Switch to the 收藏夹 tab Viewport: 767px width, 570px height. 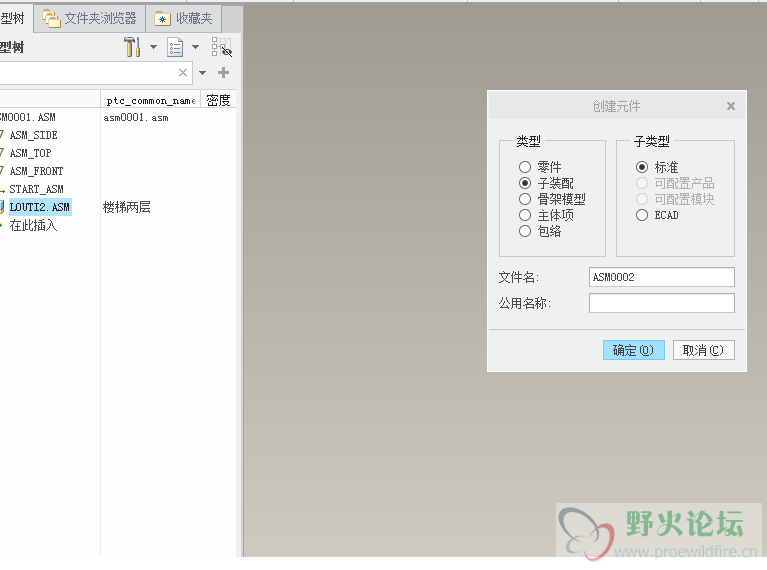(184, 19)
